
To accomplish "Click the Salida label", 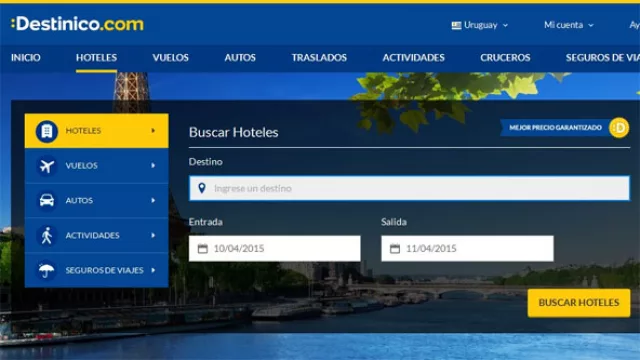I will click(x=394, y=222).
